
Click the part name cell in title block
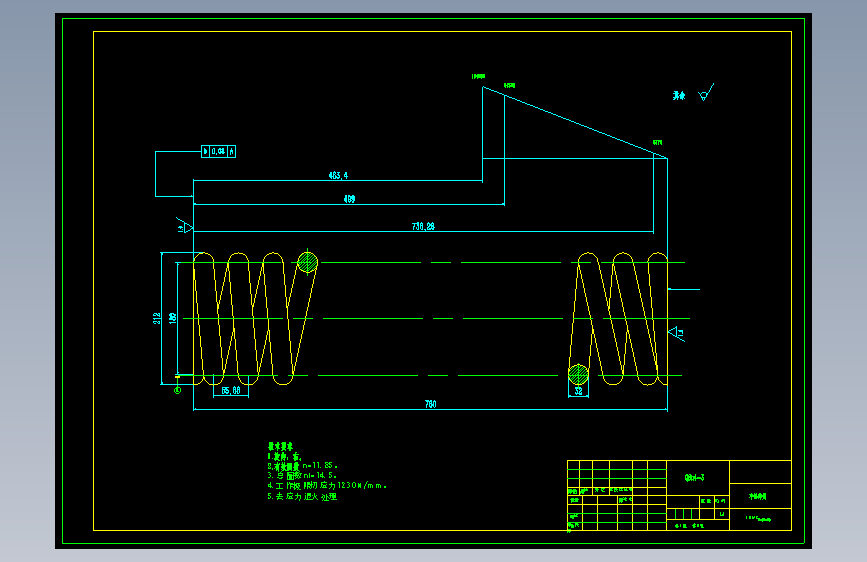point(758,496)
